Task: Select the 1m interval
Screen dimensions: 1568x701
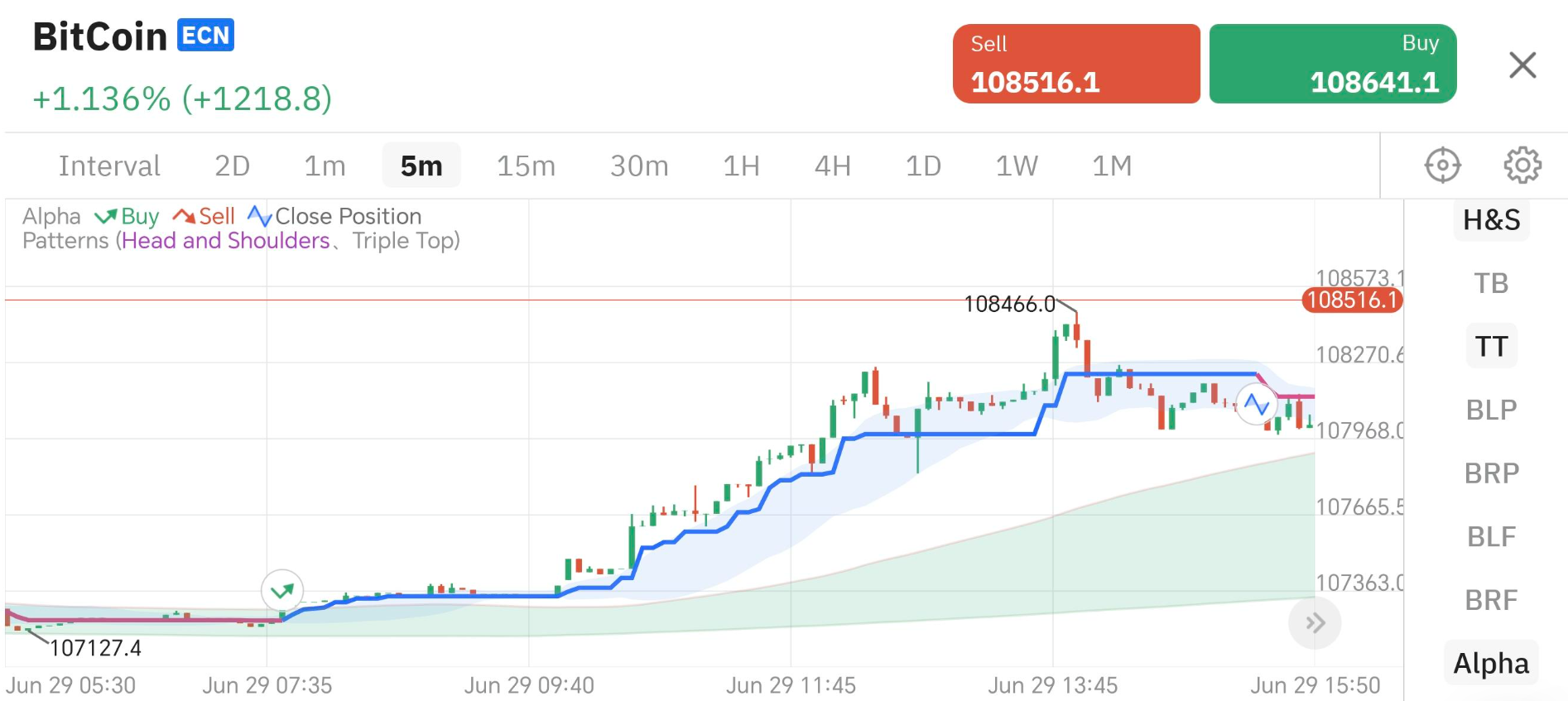Action: click(325, 166)
